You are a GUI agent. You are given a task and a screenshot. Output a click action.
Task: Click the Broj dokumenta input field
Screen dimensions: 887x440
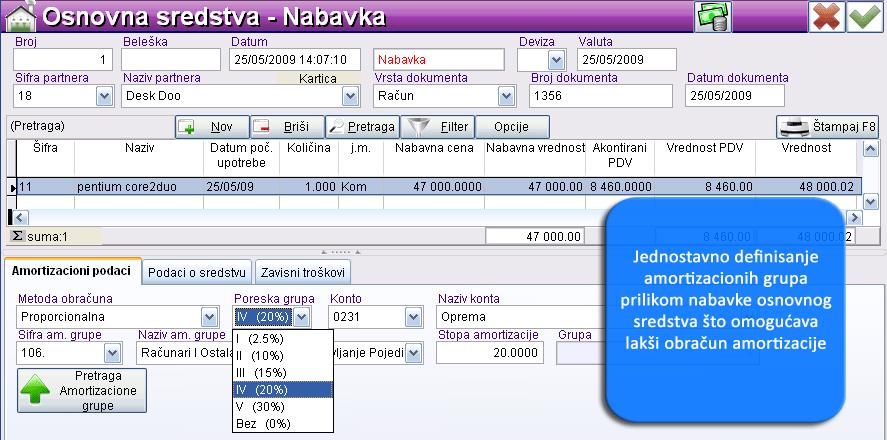(x=600, y=96)
